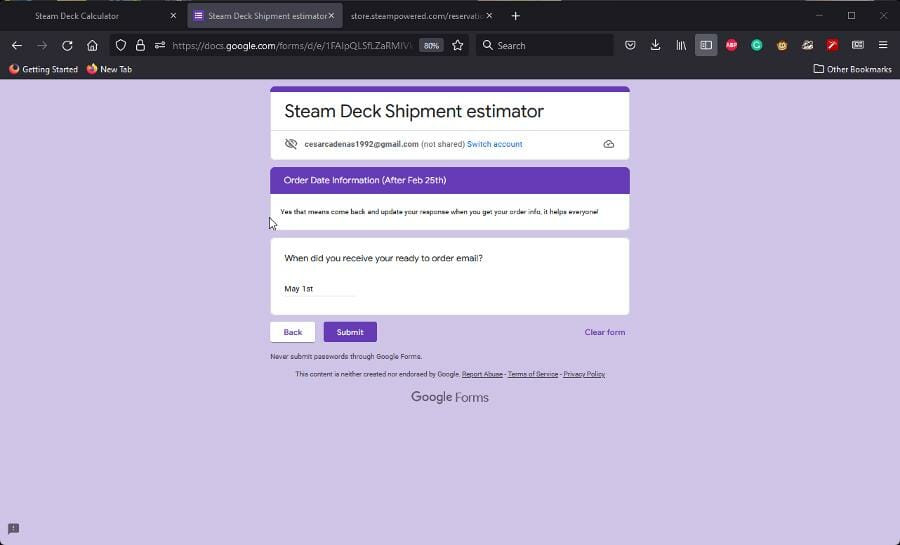
Task: Open the browser home page
Action: (x=92, y=45)
